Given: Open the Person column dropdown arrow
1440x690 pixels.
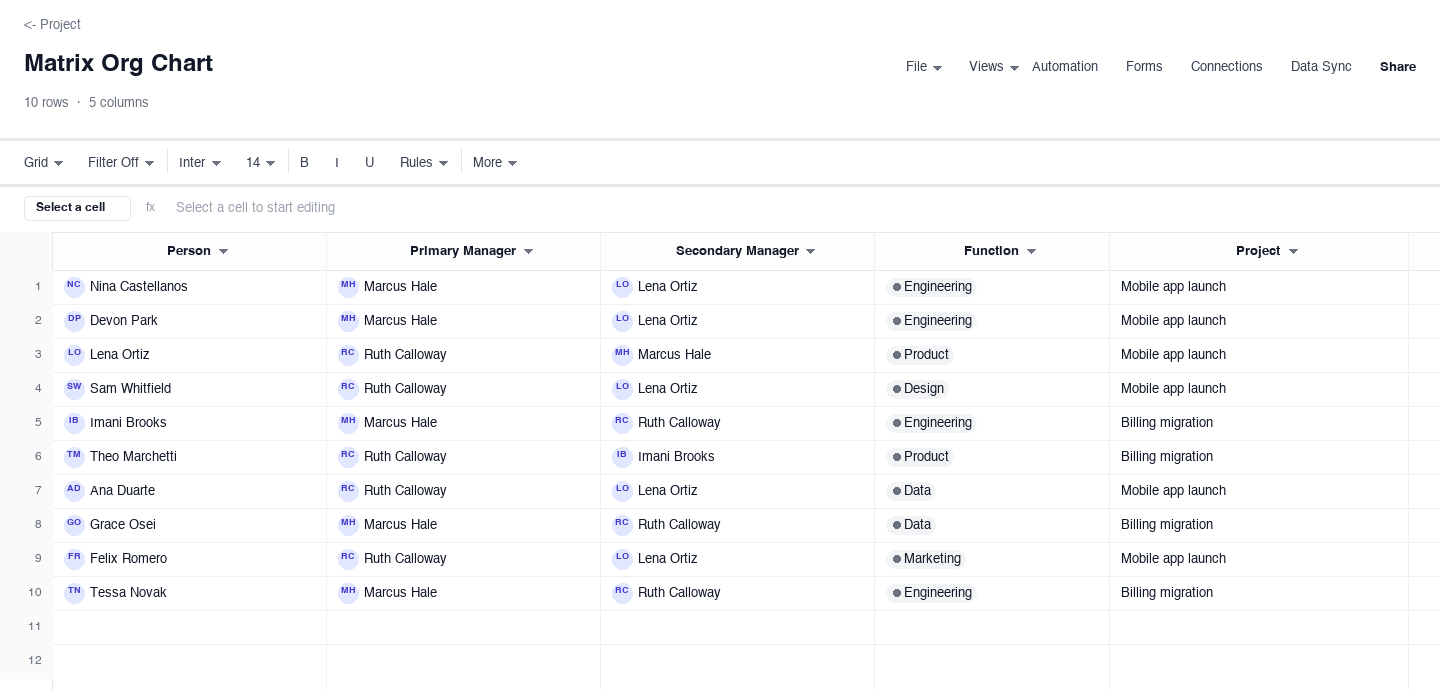Looking at the screenshot, I should coord(223,252).
